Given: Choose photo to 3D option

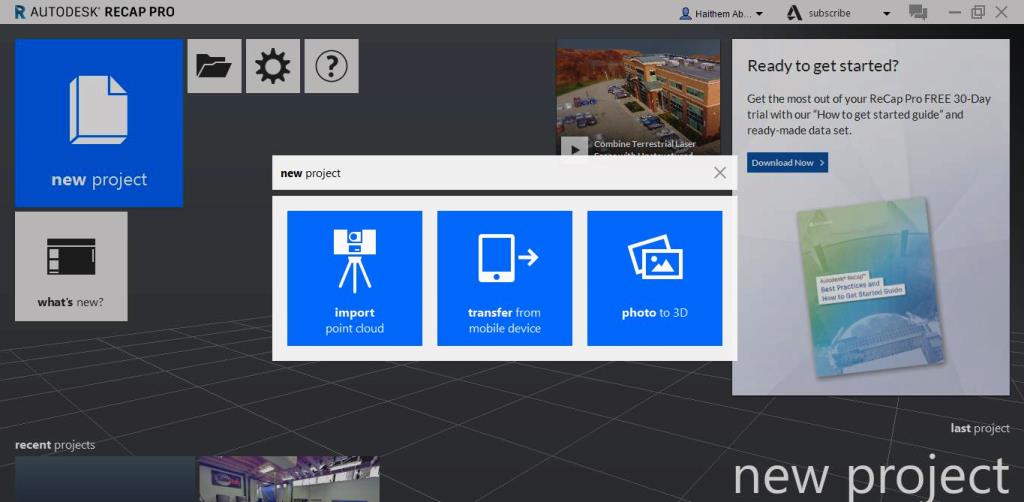Looking at the screenshot, I should [x=655, y=278].
